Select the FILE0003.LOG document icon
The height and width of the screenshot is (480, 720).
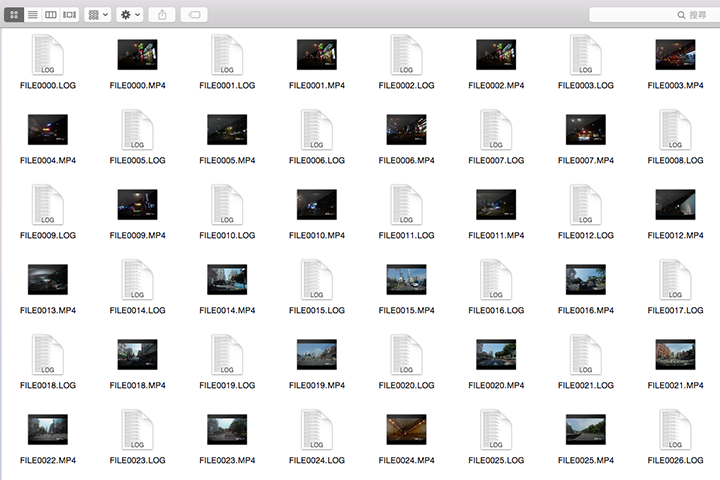[x=585, y=55]
